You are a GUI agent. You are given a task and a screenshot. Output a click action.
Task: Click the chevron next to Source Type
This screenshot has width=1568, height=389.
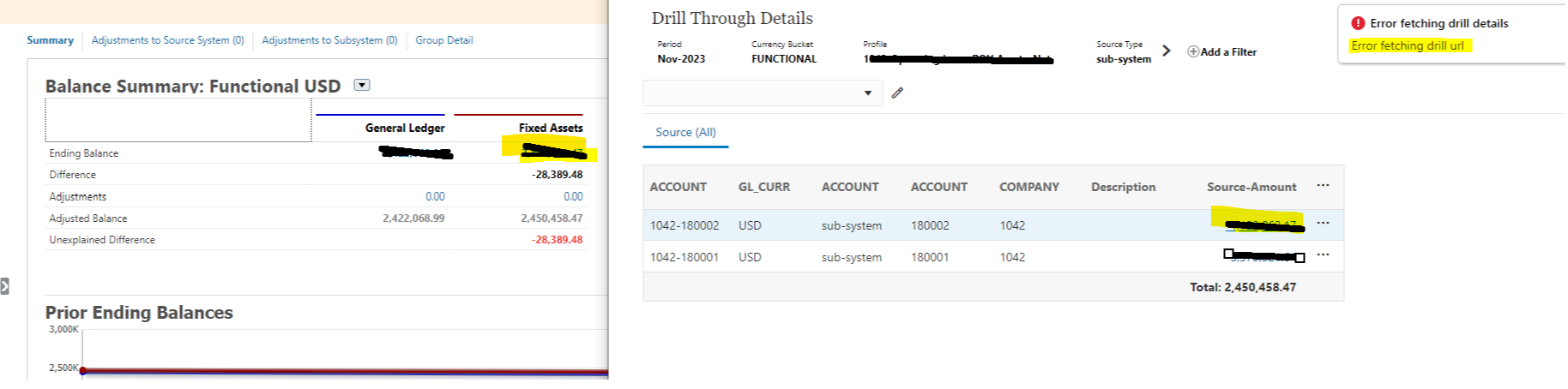point(1166,51)
